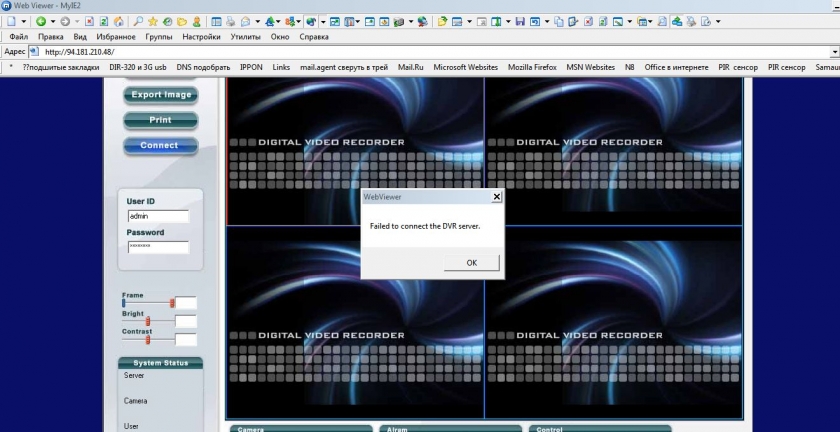Click the Export Image button
This screenshot has height=432, width=840.
coord(160,94)
